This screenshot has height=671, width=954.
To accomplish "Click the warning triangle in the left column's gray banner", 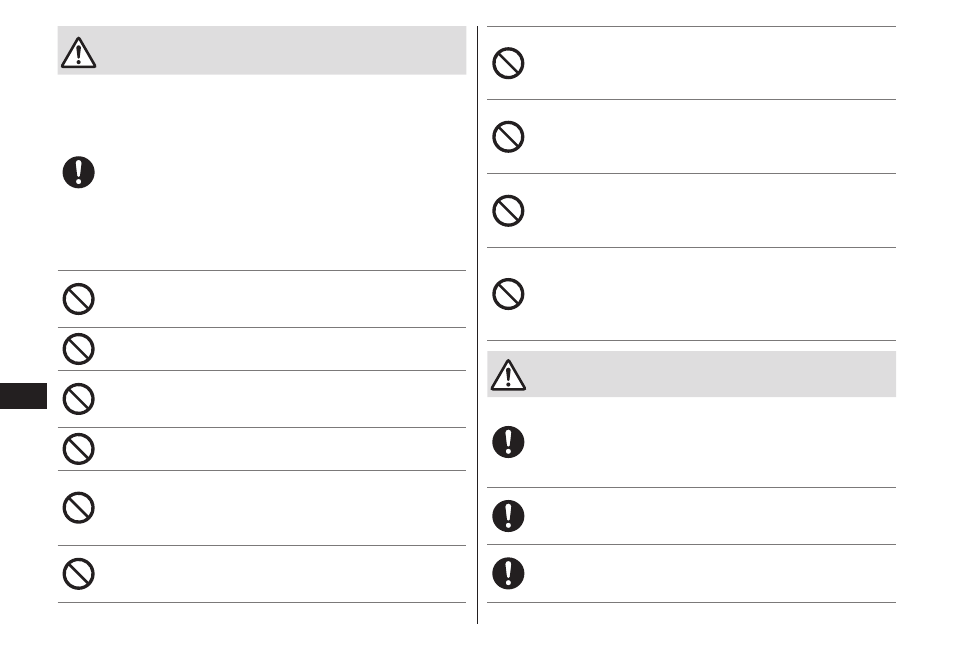I will pyautogui.click(x=78, y=52).
